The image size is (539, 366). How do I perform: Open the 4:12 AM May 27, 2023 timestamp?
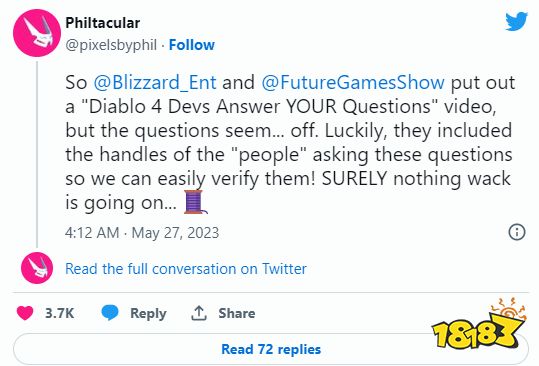(142, 233)
